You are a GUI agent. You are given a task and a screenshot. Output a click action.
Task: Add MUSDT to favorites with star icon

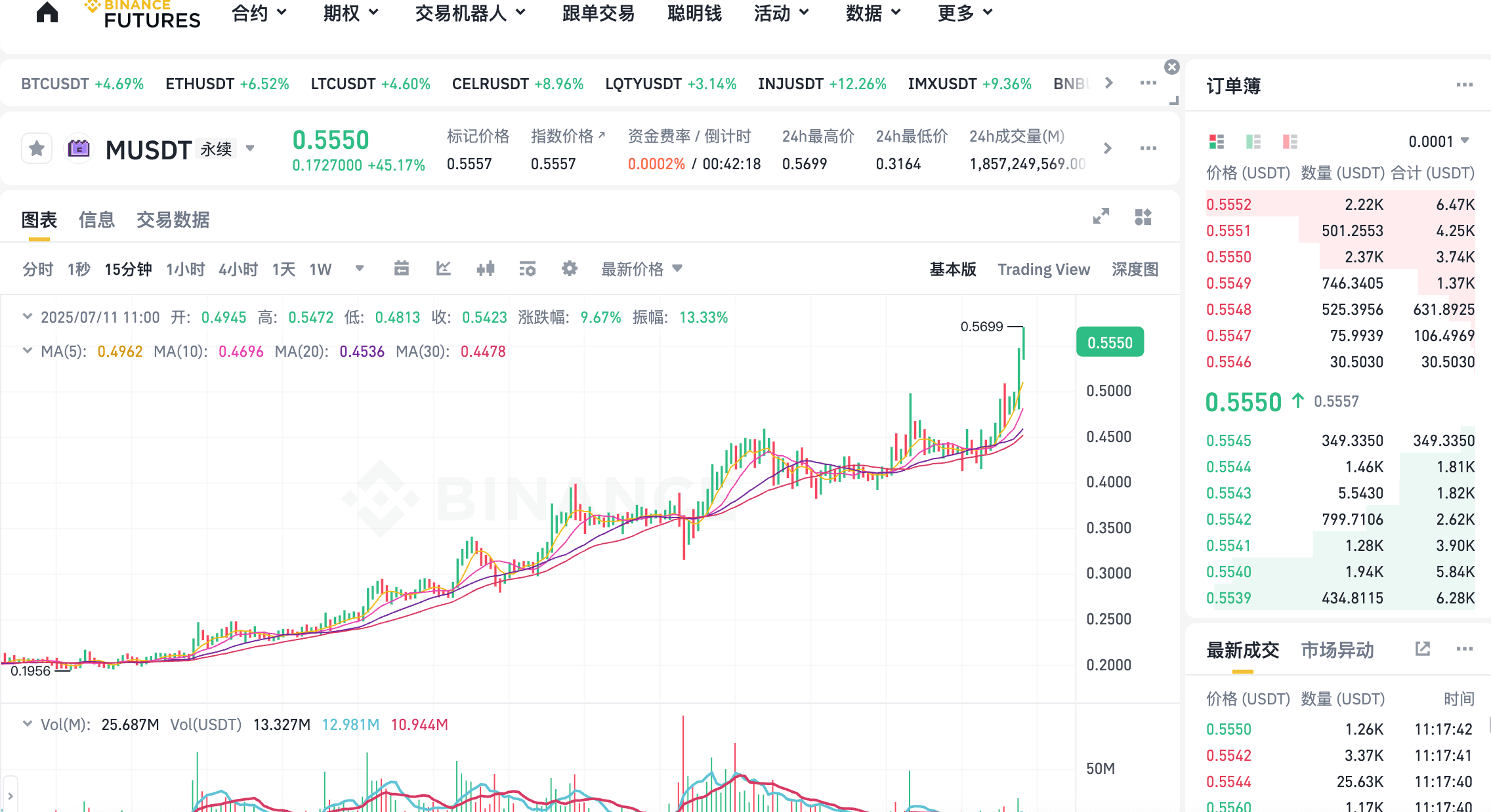point(37,149)
